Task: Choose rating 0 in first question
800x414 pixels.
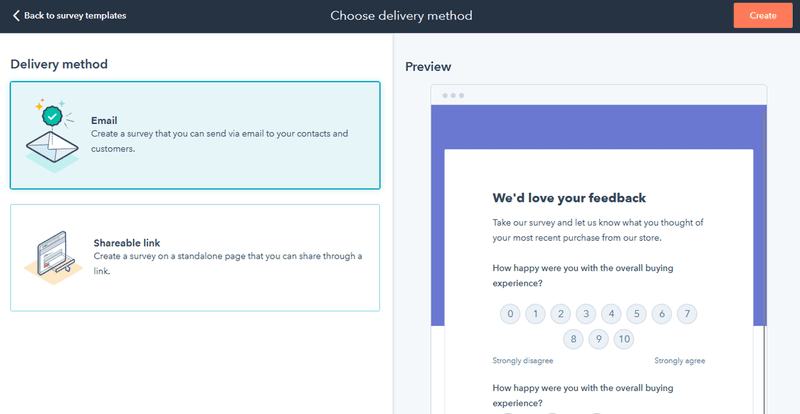Action: click(510, 314)
